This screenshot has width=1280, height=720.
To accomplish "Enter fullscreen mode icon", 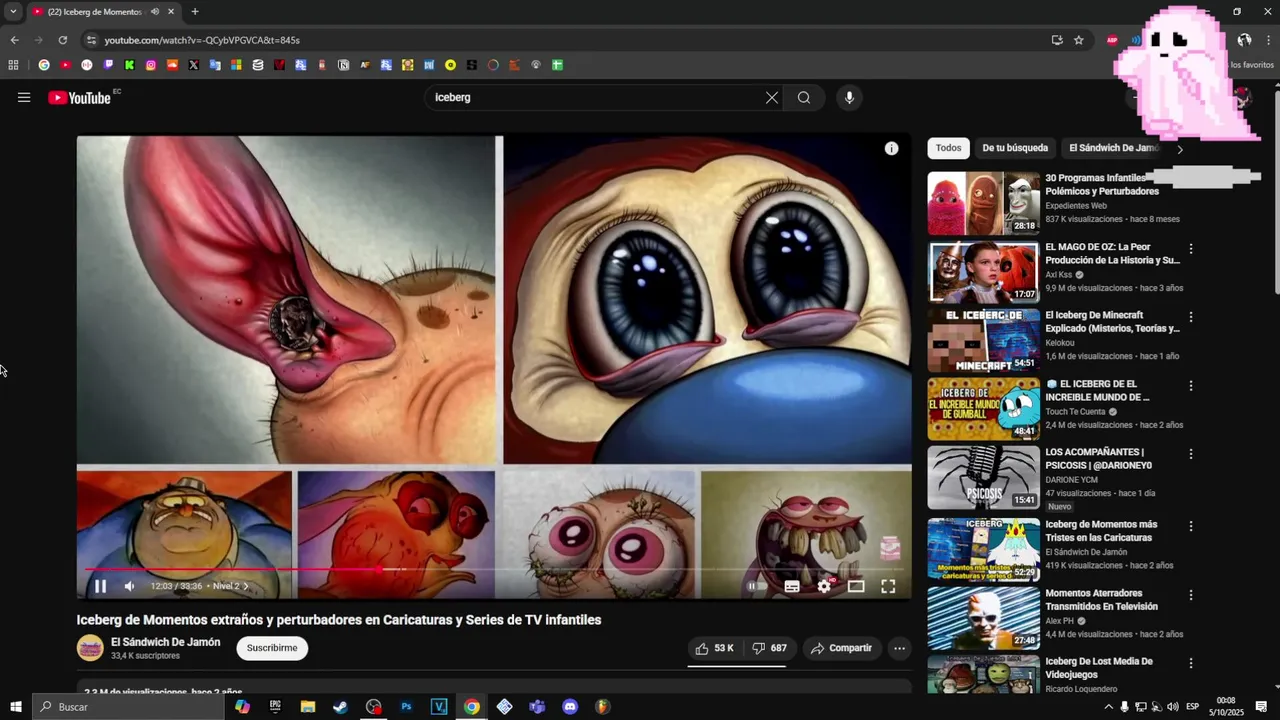I will pos(888,586).
